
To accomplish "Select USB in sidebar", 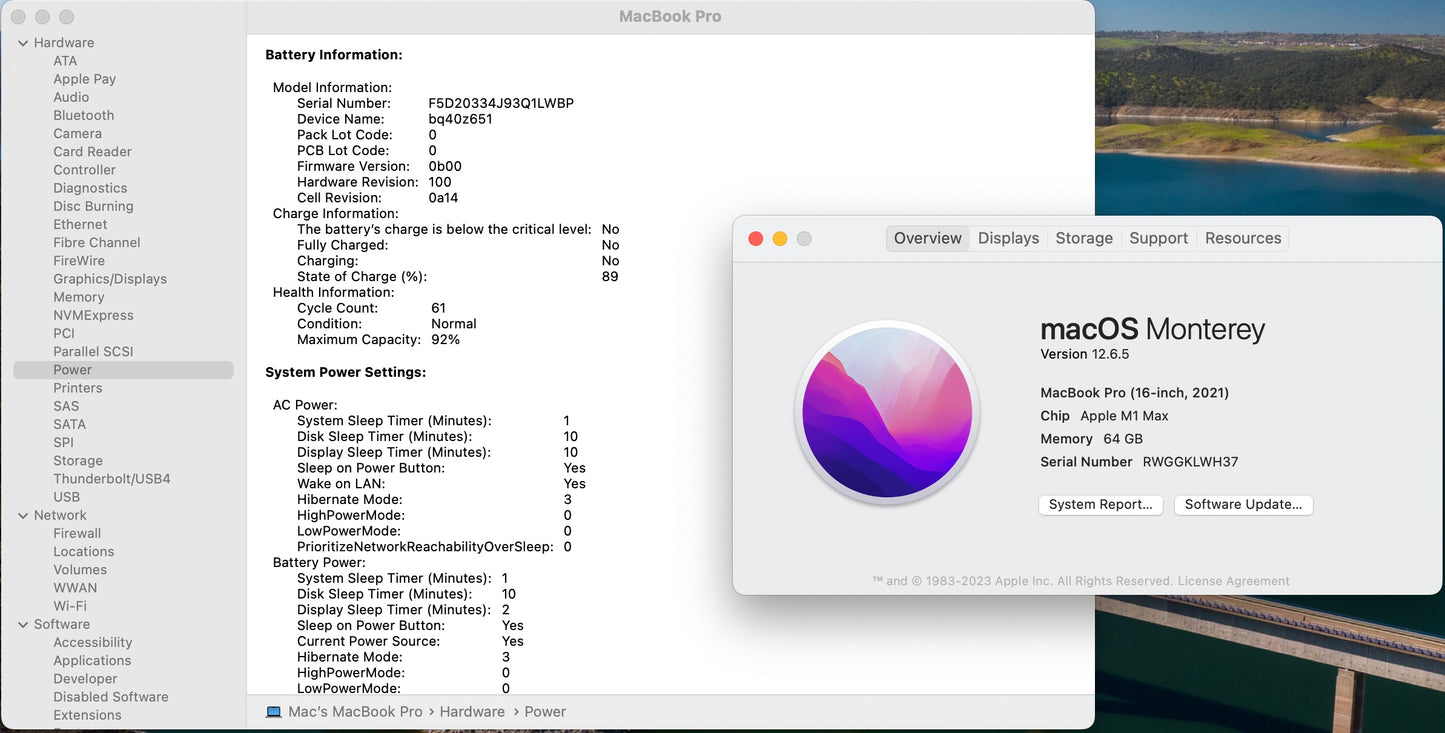I will tap(67, 497).
